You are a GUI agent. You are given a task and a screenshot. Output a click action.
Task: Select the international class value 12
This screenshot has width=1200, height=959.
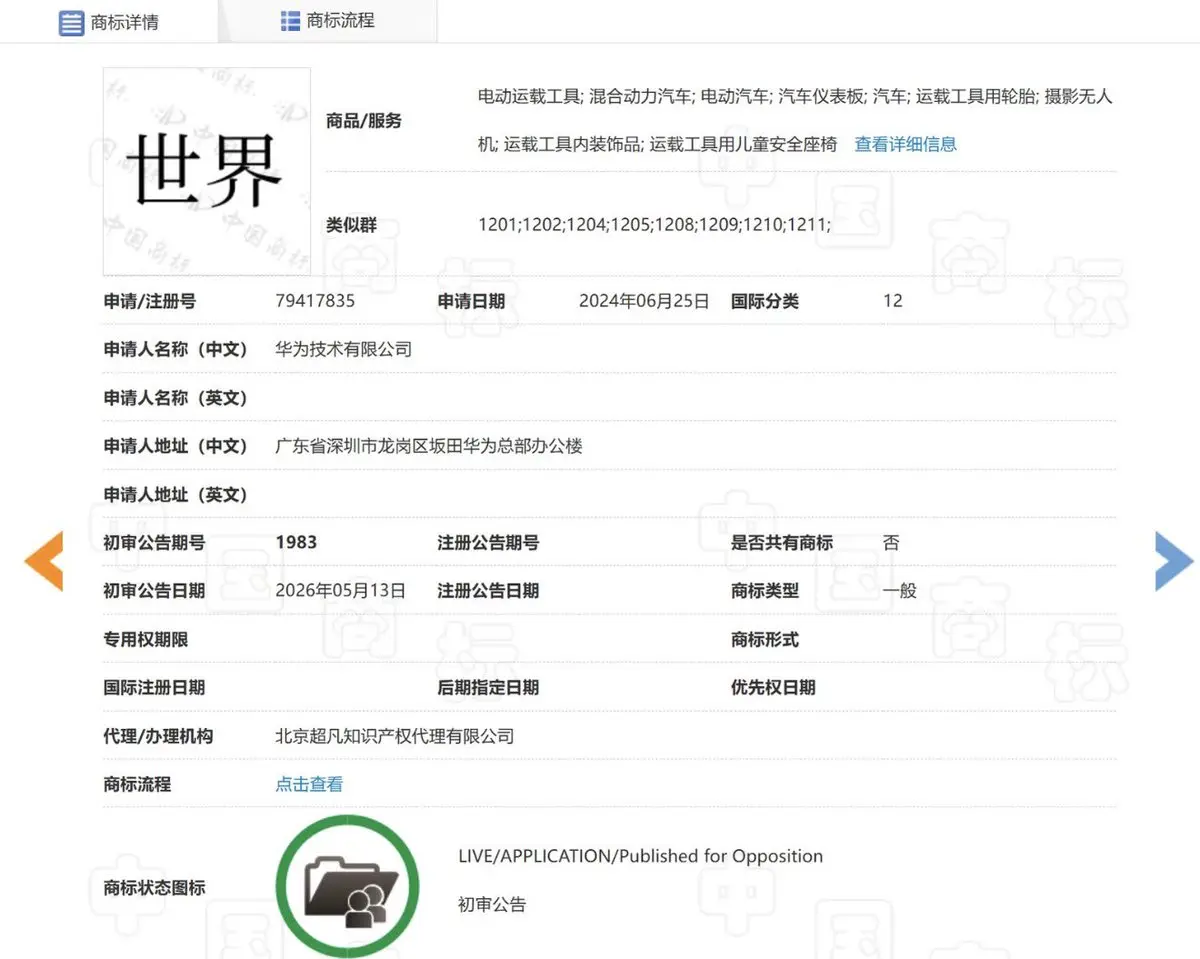(x=893, y=301)
